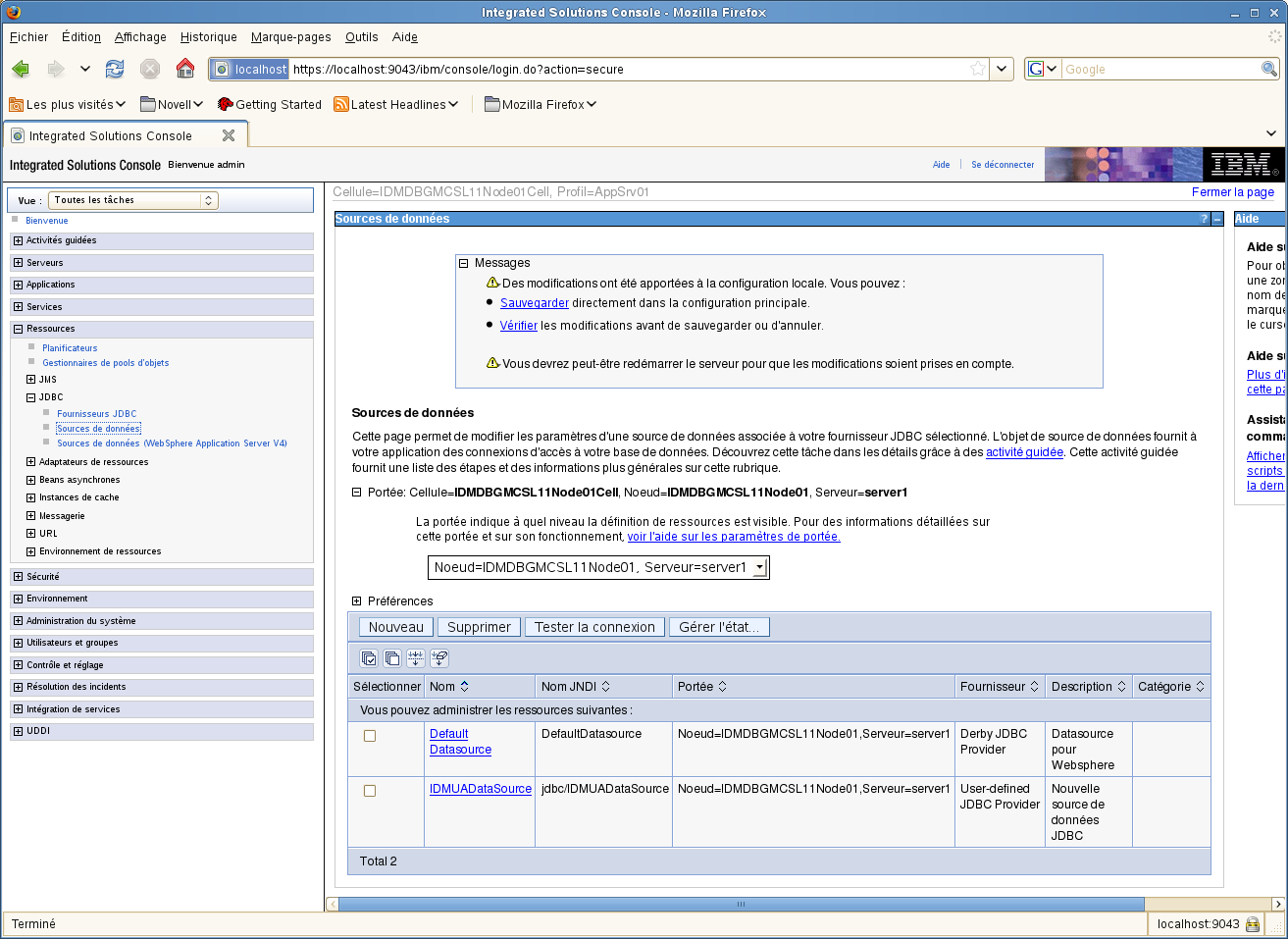Image resolution: width=1288 pixels, height=939 pixels.
Task: Click the clear filter eraser icon
Action: coord(439,658)
